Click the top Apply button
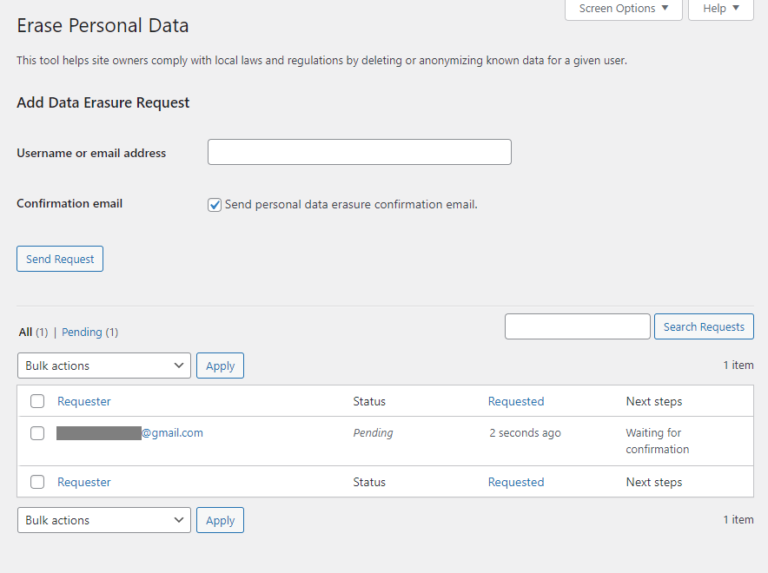Viewport: 768px width, 573px height. (220, 366)
